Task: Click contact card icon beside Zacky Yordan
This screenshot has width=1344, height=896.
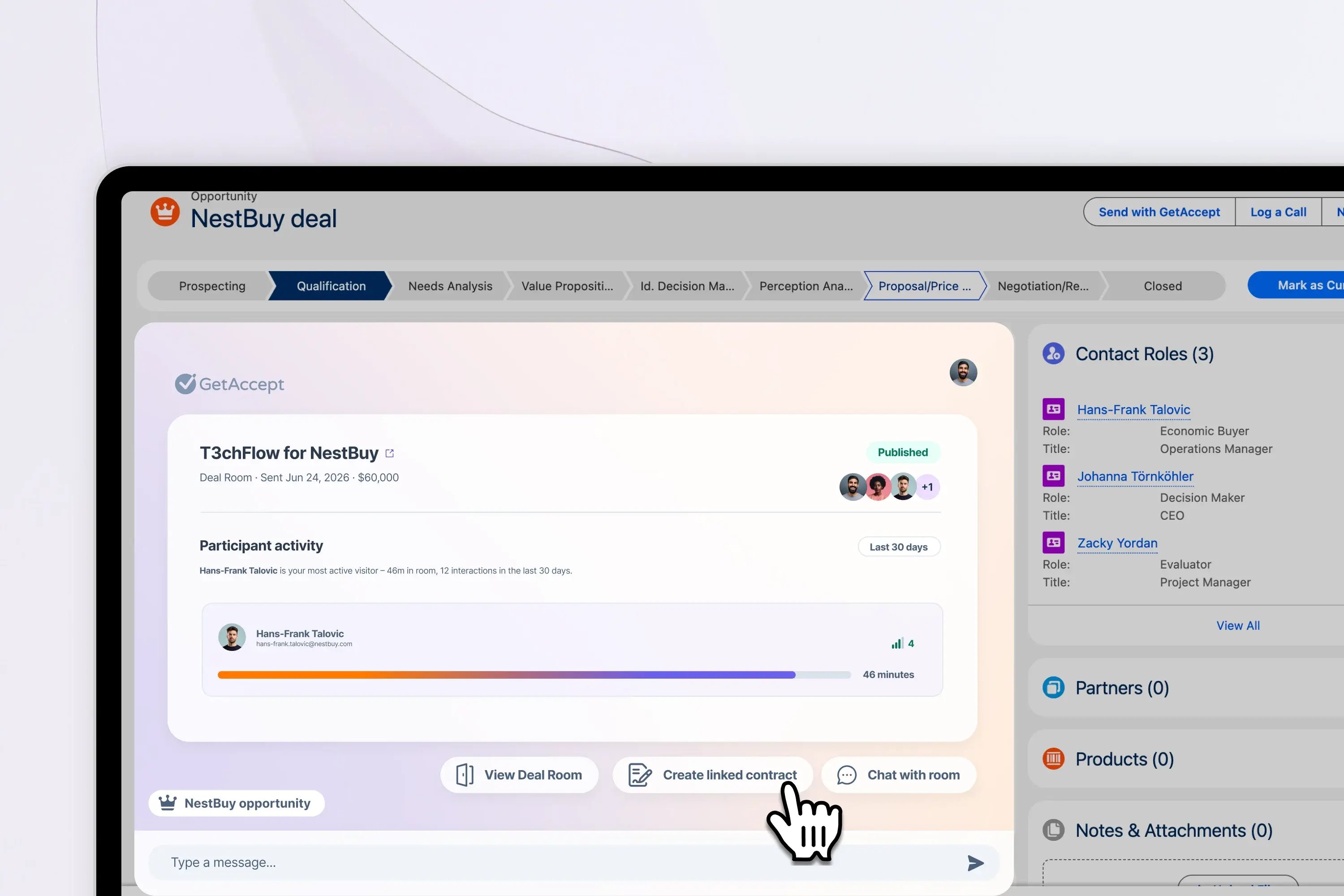Action: point(1053,542)
